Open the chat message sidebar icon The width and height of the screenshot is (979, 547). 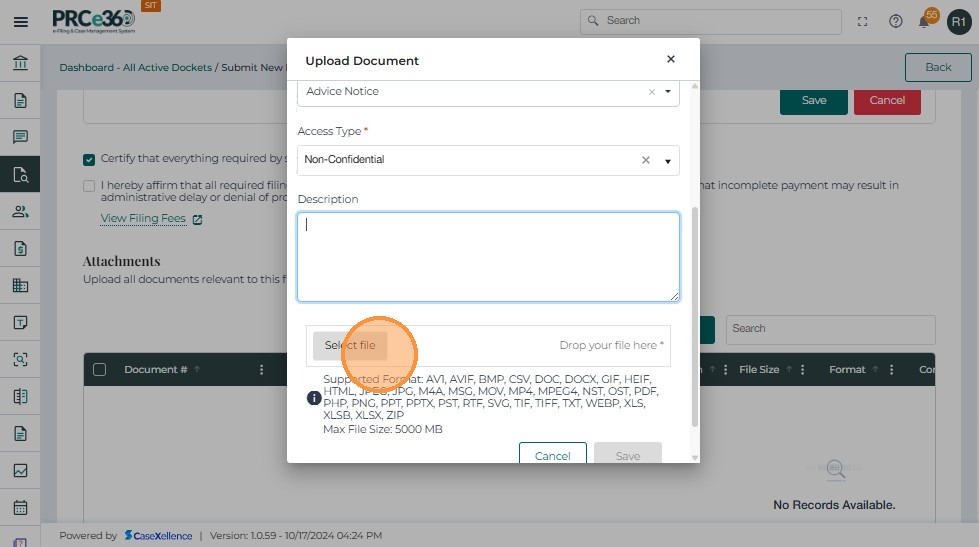pyautogui.click(x=20, y=137)
